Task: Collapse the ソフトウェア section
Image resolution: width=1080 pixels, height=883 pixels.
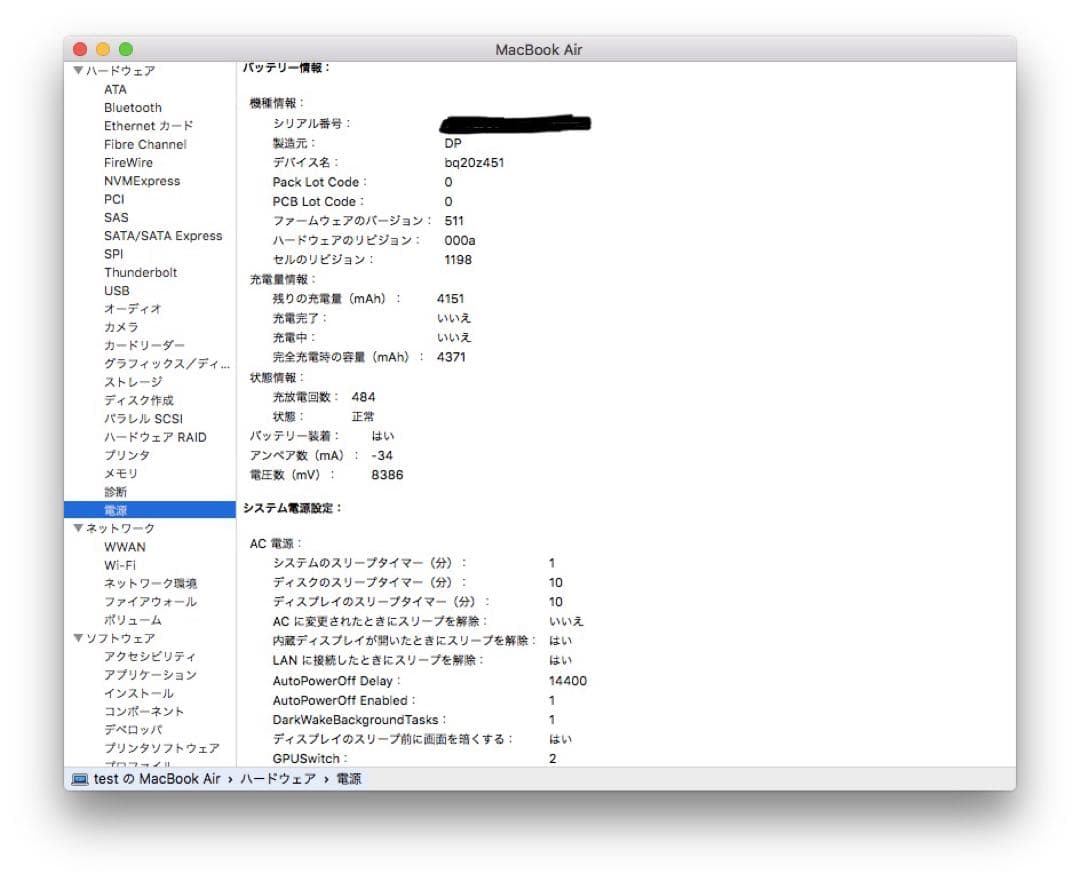Action: 78,638
